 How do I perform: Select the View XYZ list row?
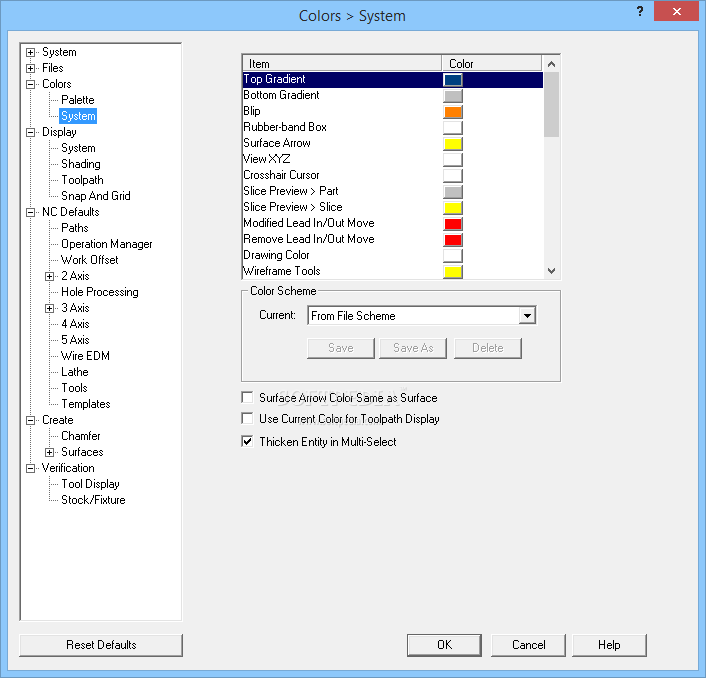pos(393,159)
